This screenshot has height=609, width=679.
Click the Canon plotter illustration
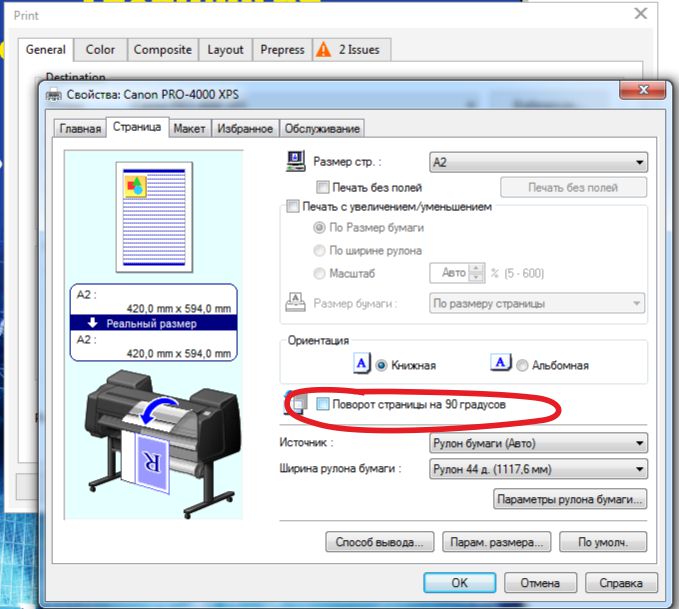(162, 443)
